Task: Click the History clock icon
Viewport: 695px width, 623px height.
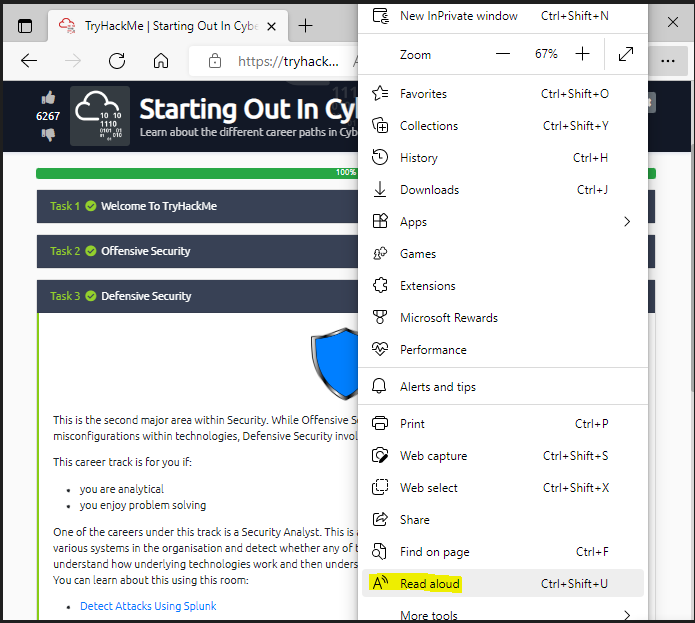Action: [x=380, y=157]
